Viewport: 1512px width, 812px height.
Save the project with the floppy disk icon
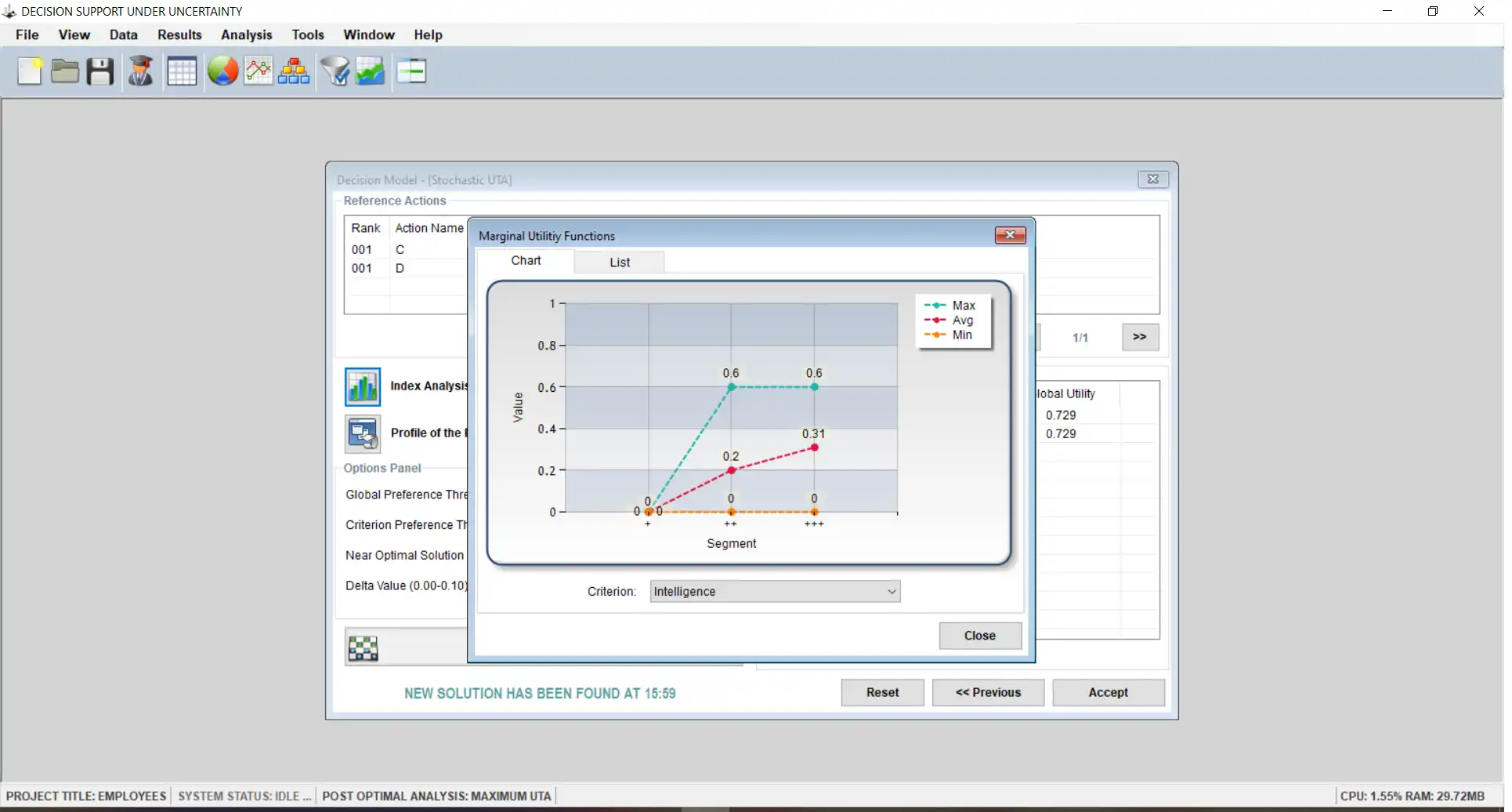coord(100,71)
